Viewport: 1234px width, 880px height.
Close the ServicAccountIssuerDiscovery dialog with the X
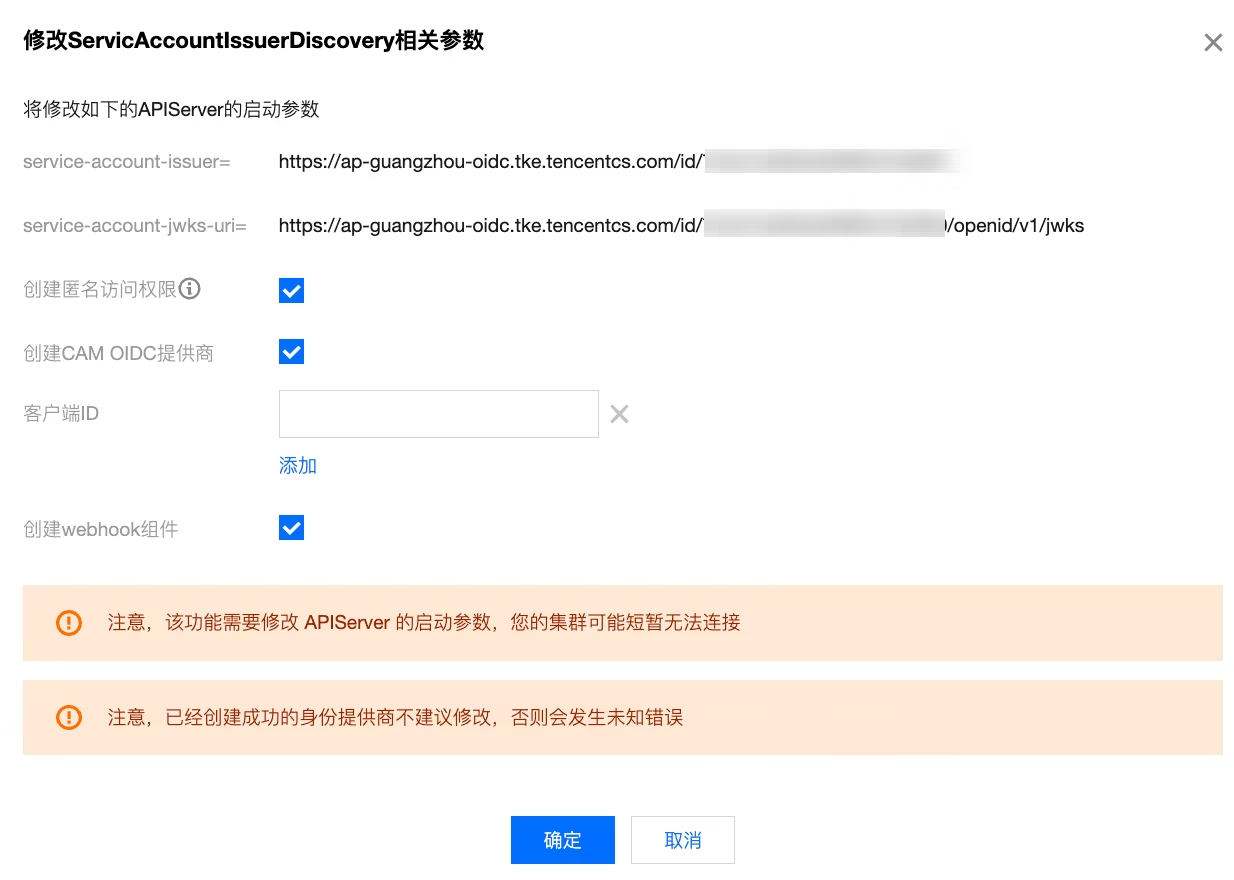tap(1213, 42)
